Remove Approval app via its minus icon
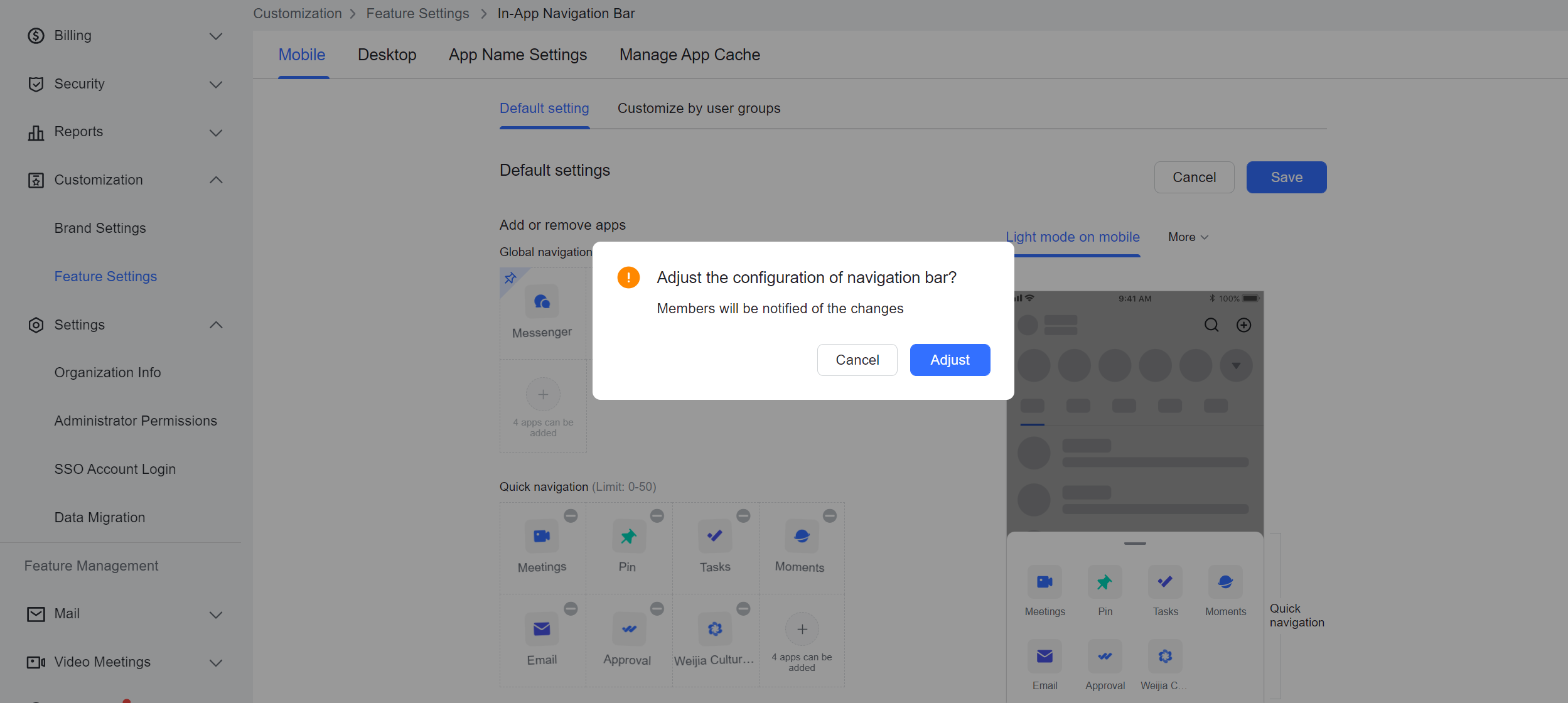 (657, 609)
